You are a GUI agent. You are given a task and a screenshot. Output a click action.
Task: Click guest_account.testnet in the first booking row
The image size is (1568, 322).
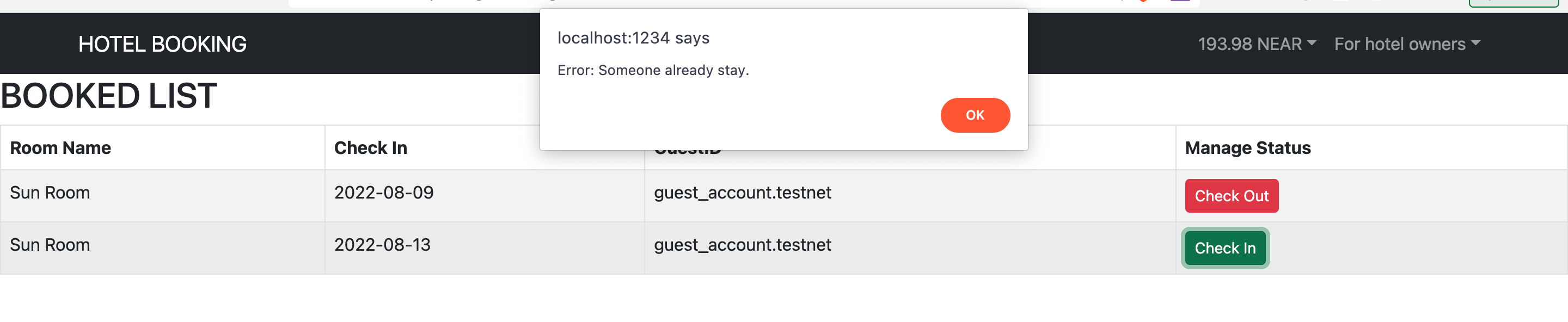(x=743, y=193)
